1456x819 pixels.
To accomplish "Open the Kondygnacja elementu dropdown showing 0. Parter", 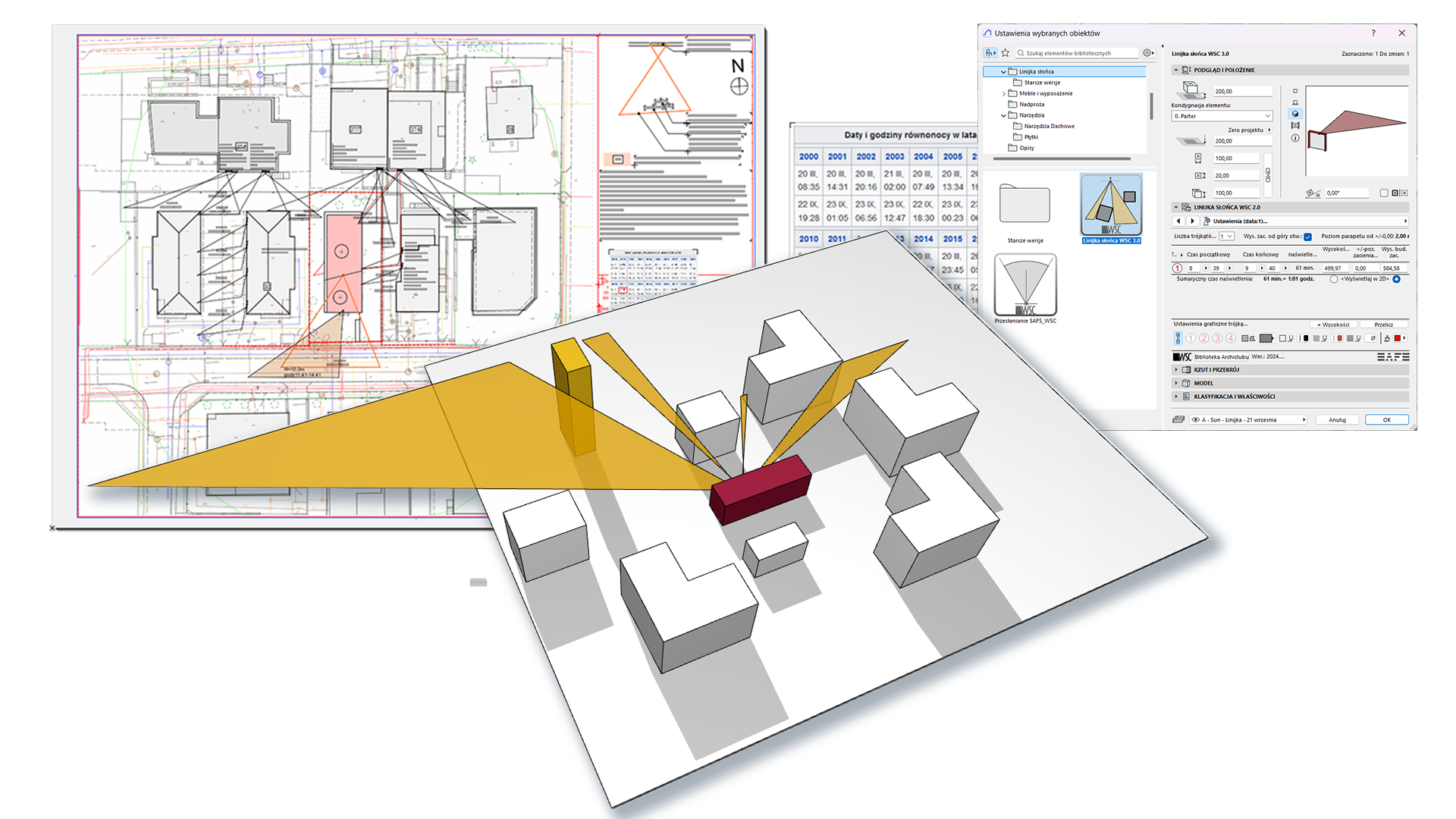I will coord(1221,115).
